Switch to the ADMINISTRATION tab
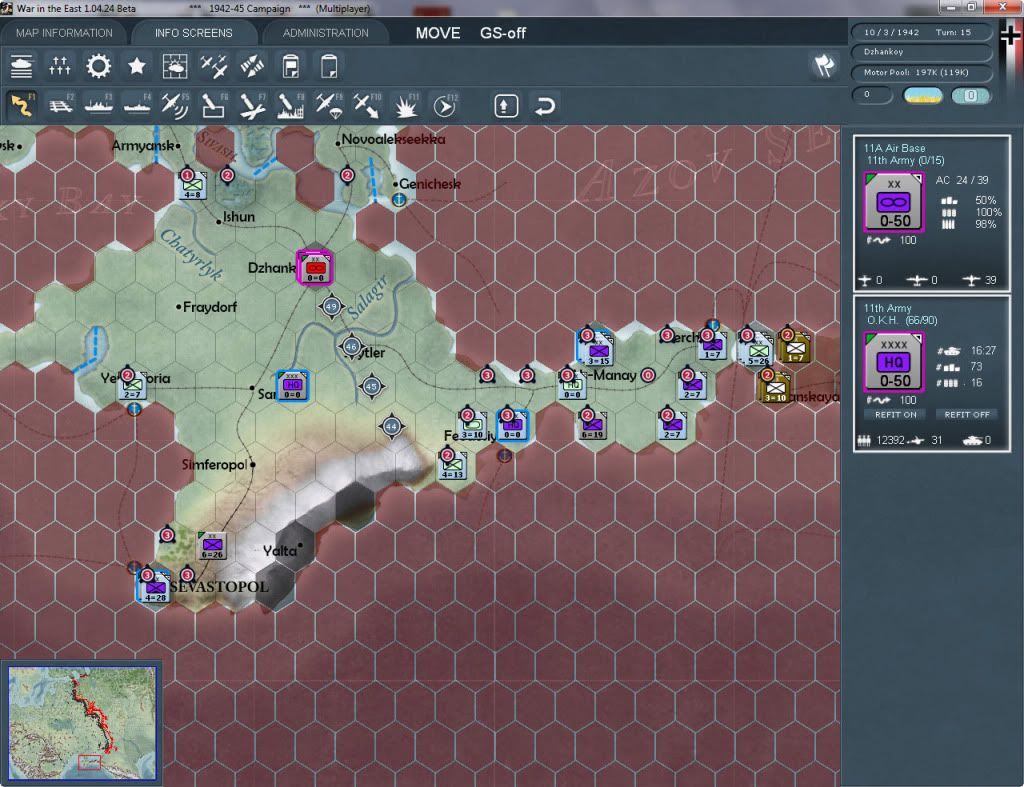This screenshot has height=787, width=1024. coord(325,33)
